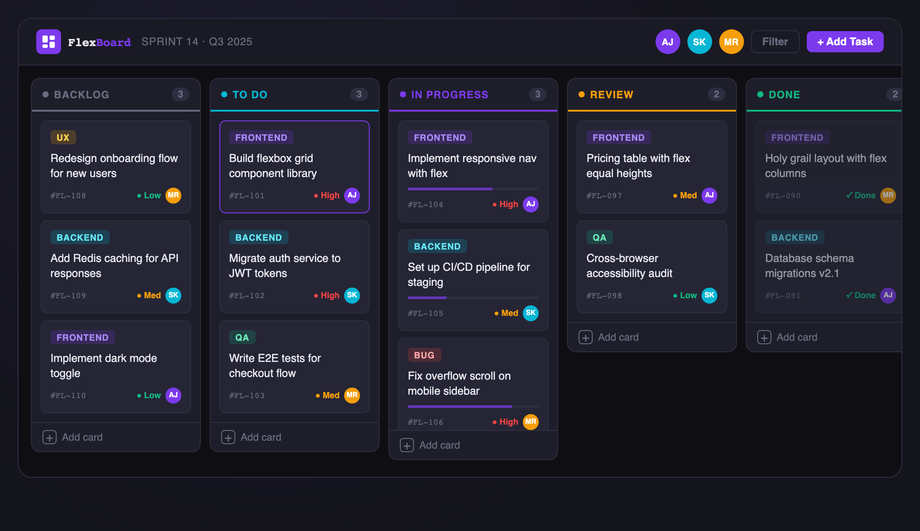Click the MR avatar on card FL-090

[888, 195]
